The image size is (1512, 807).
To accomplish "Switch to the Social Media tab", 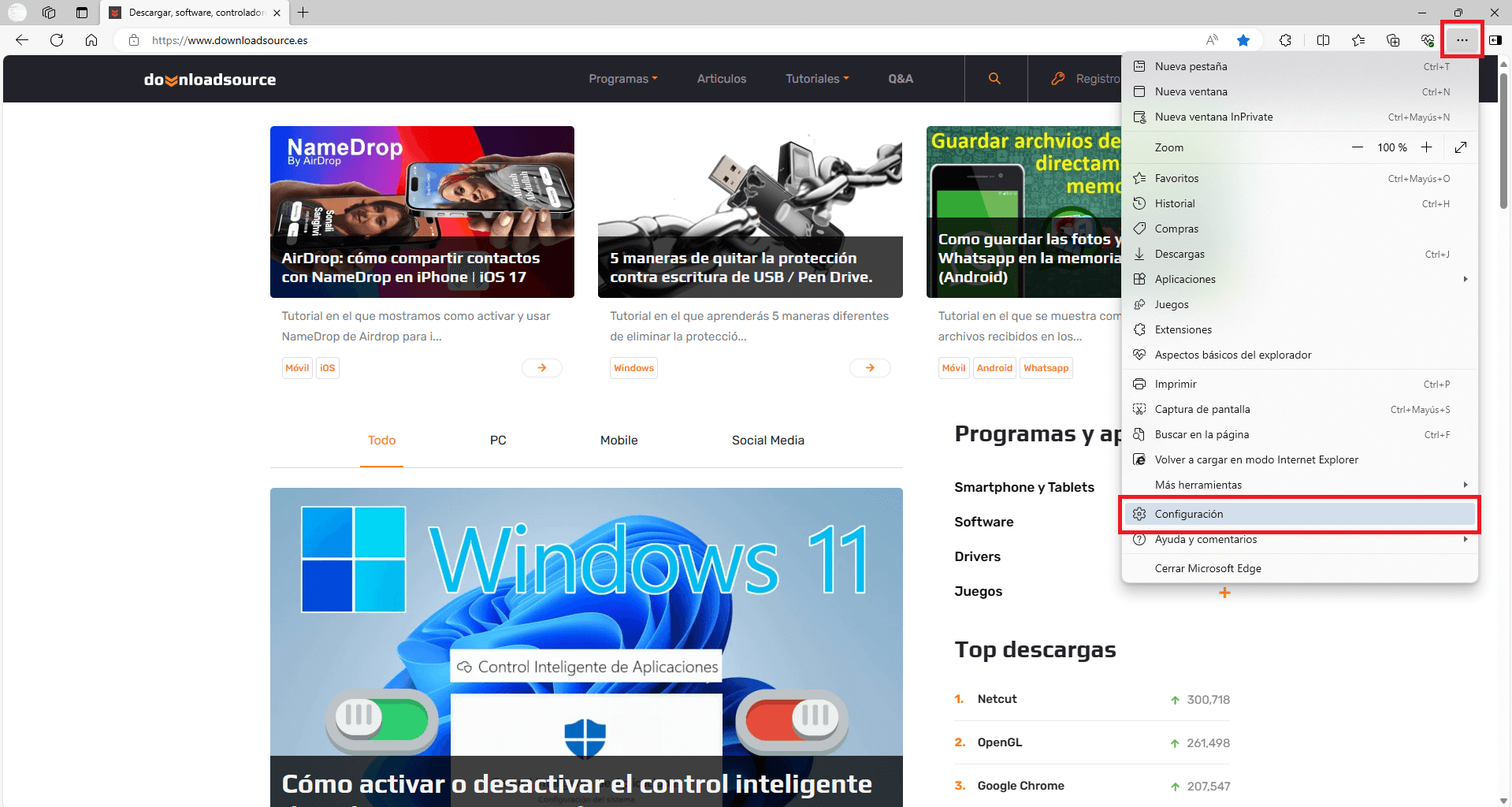I will pyautogui.click(x=768, y=441).
